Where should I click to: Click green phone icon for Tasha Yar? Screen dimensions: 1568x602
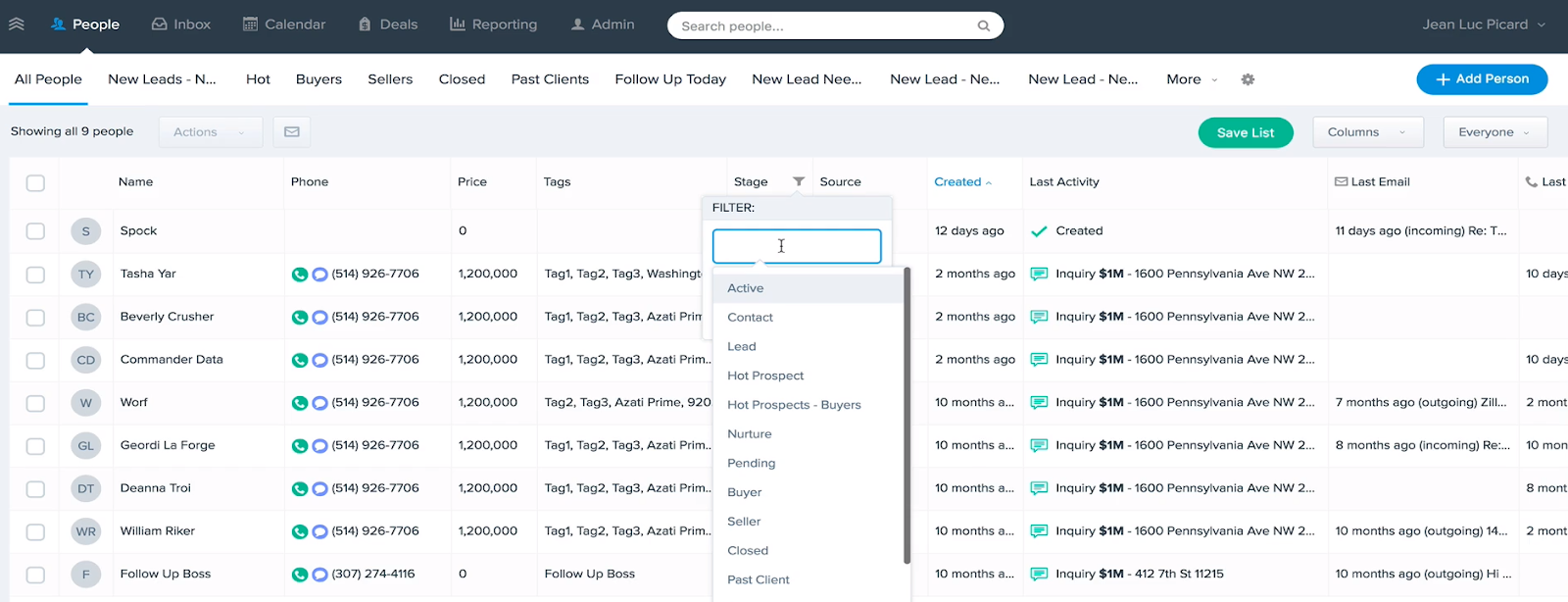click(300, 275)
